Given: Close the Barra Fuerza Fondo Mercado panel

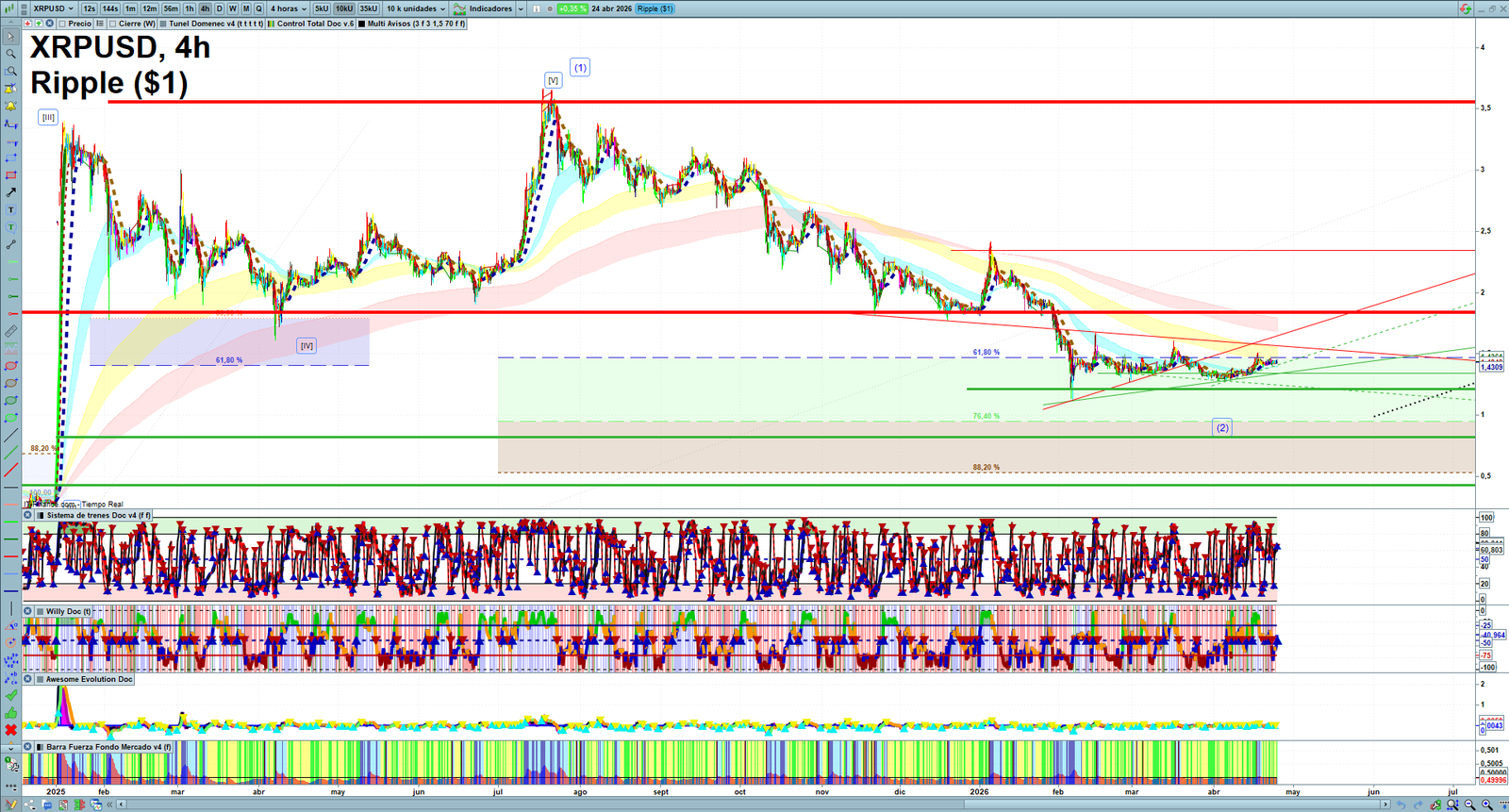Looking at the screenshot, I should (28, 747).
